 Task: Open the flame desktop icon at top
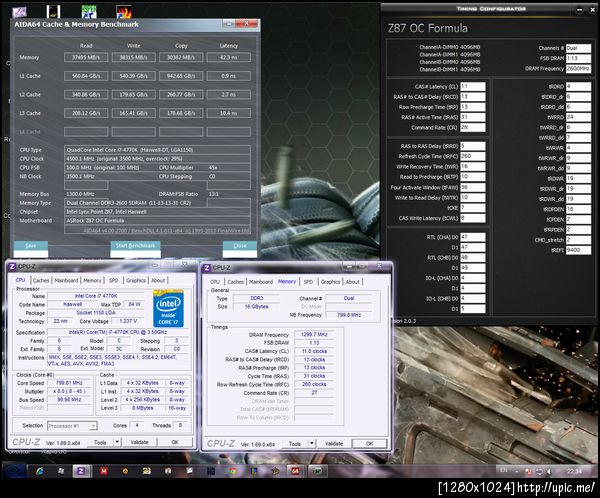(x=124, y=14)
